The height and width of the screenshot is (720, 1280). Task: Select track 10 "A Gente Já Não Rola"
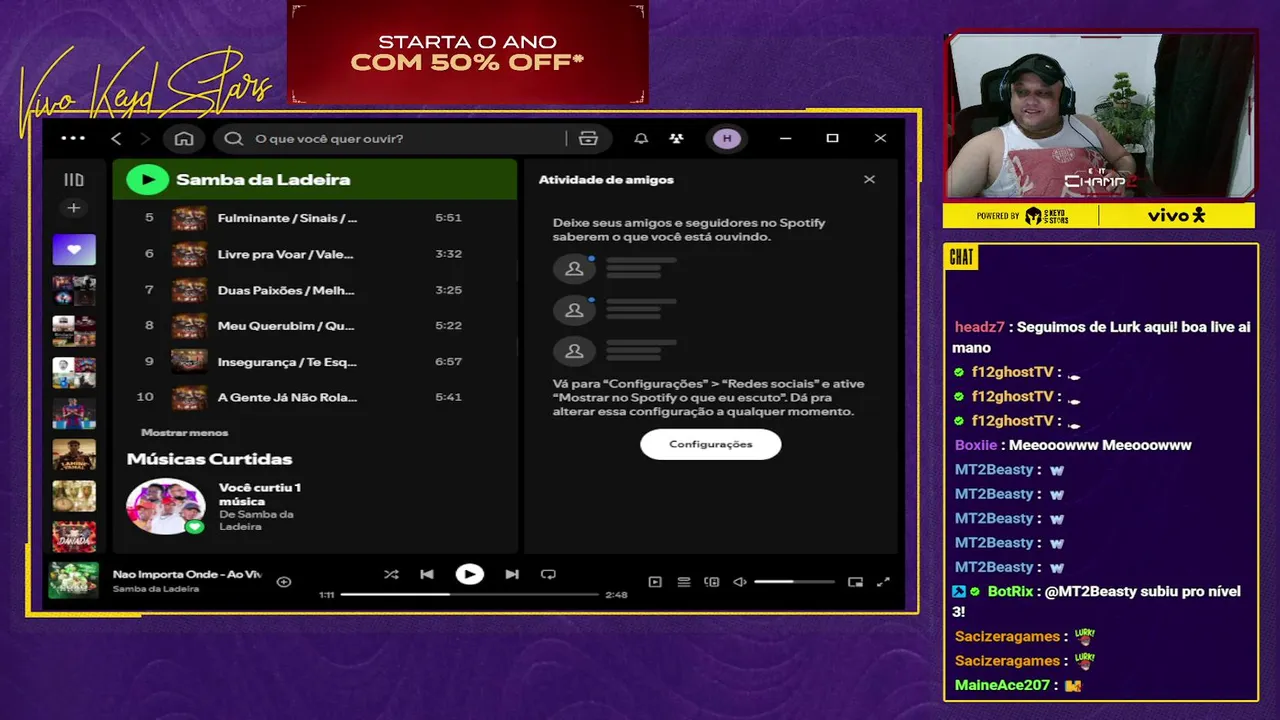(314, 397)
